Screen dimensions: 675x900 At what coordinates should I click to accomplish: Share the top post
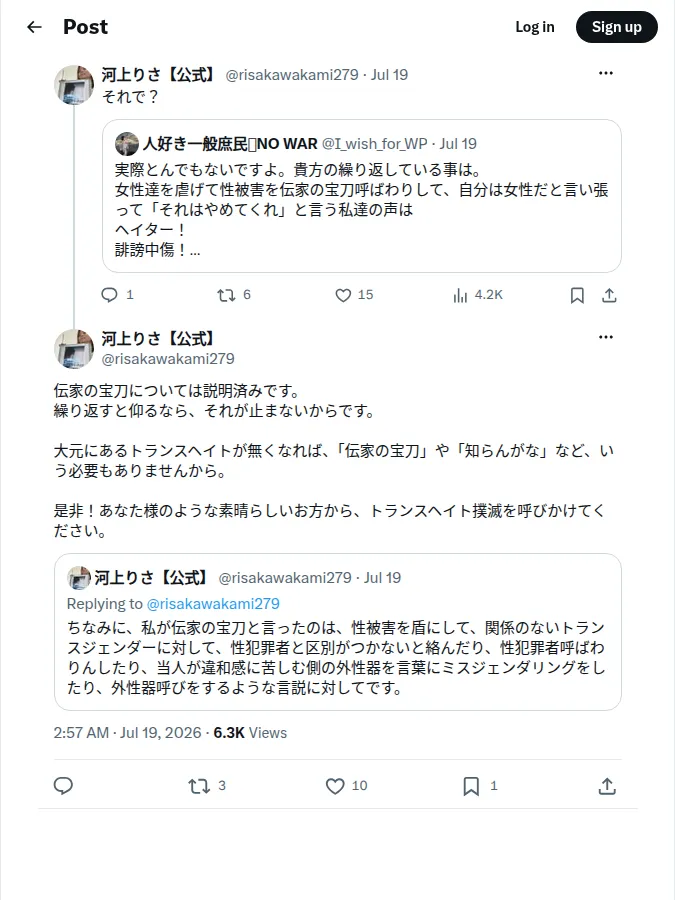tap(609, 295)
